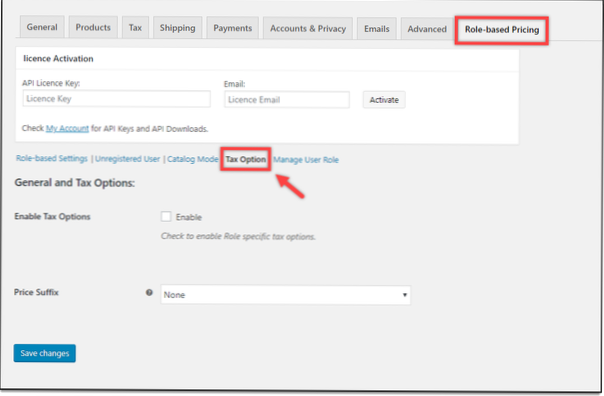
Task: Open Role-based Settings section link
Action: point(52,158)
